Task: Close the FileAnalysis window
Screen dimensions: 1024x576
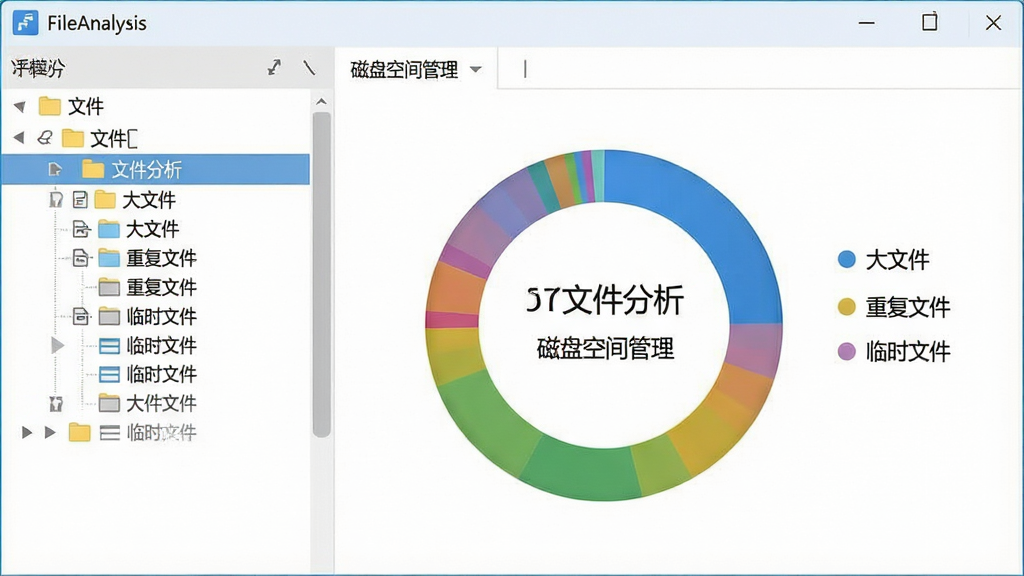Action: [x=993, y=23]
